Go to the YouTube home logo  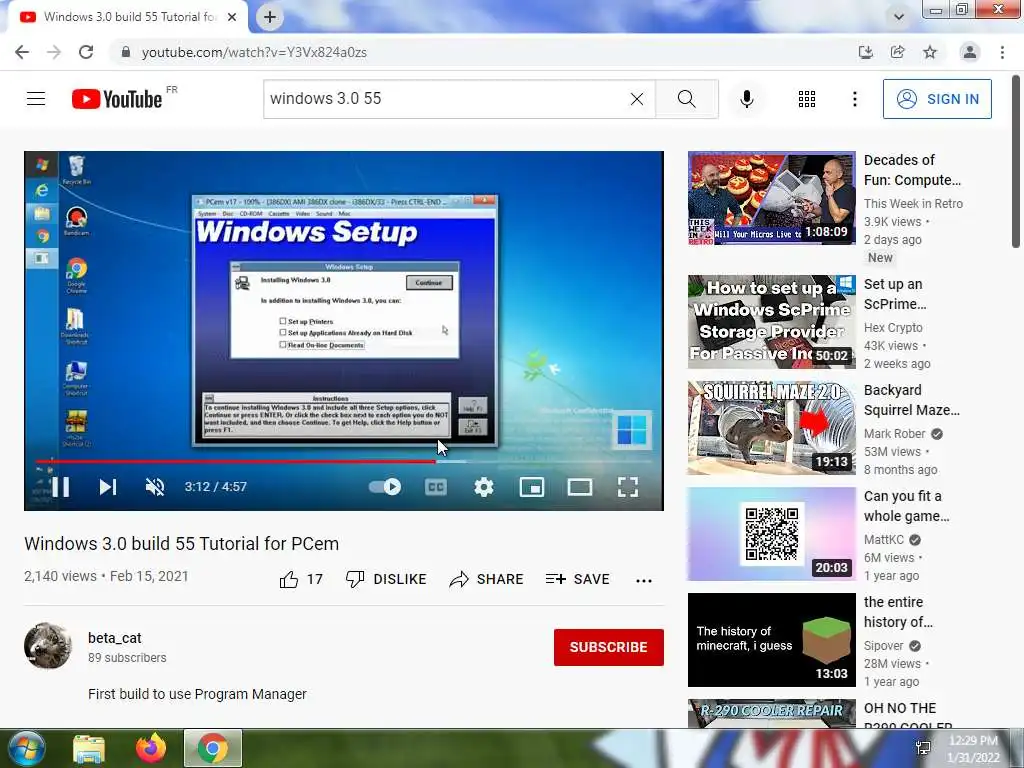click(x=117, y=99)
